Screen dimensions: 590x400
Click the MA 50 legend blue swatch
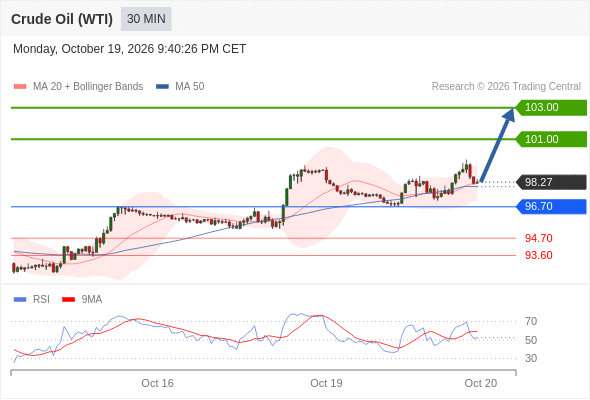[162, 87]
